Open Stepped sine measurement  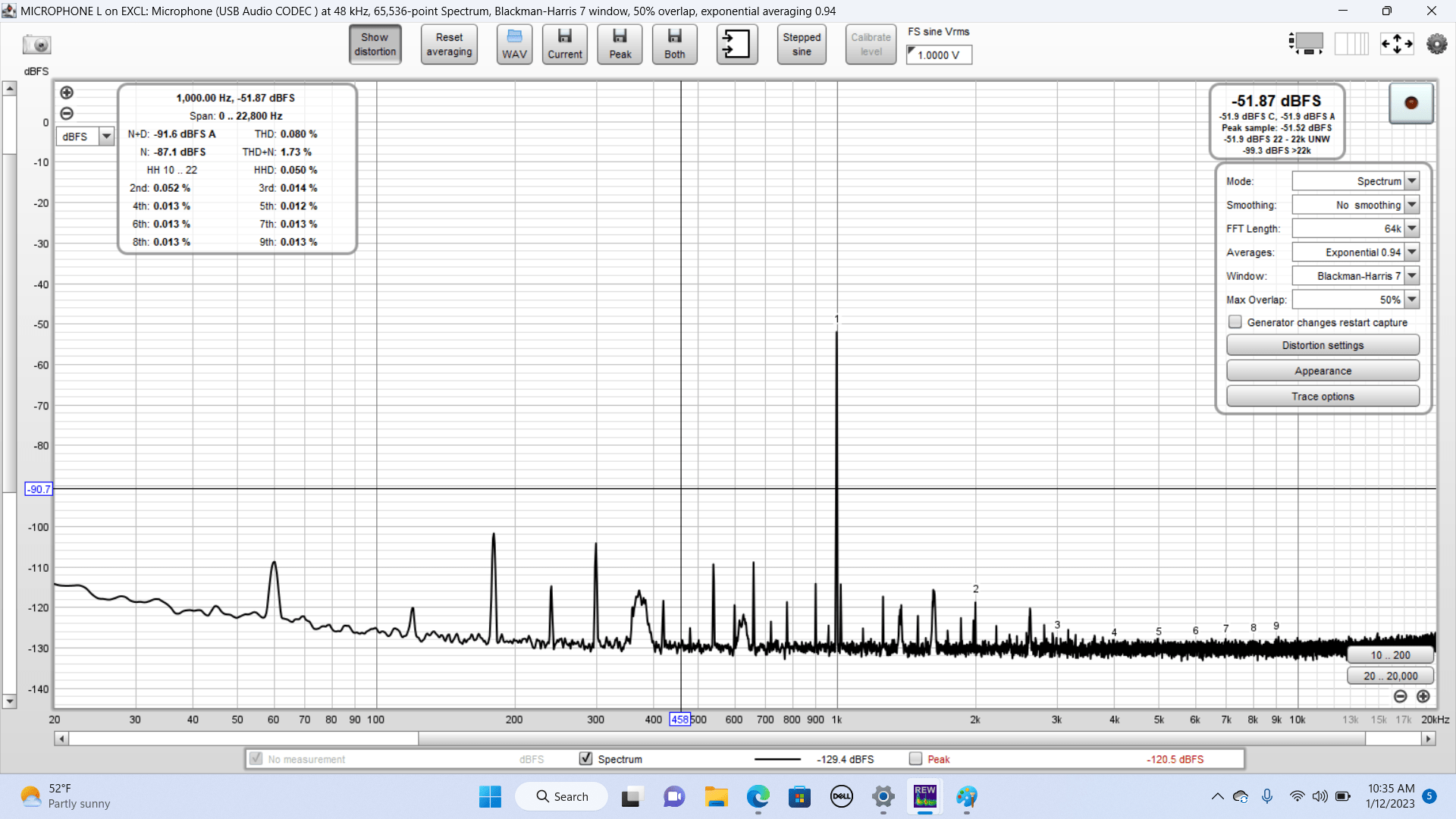pos(802,45)
